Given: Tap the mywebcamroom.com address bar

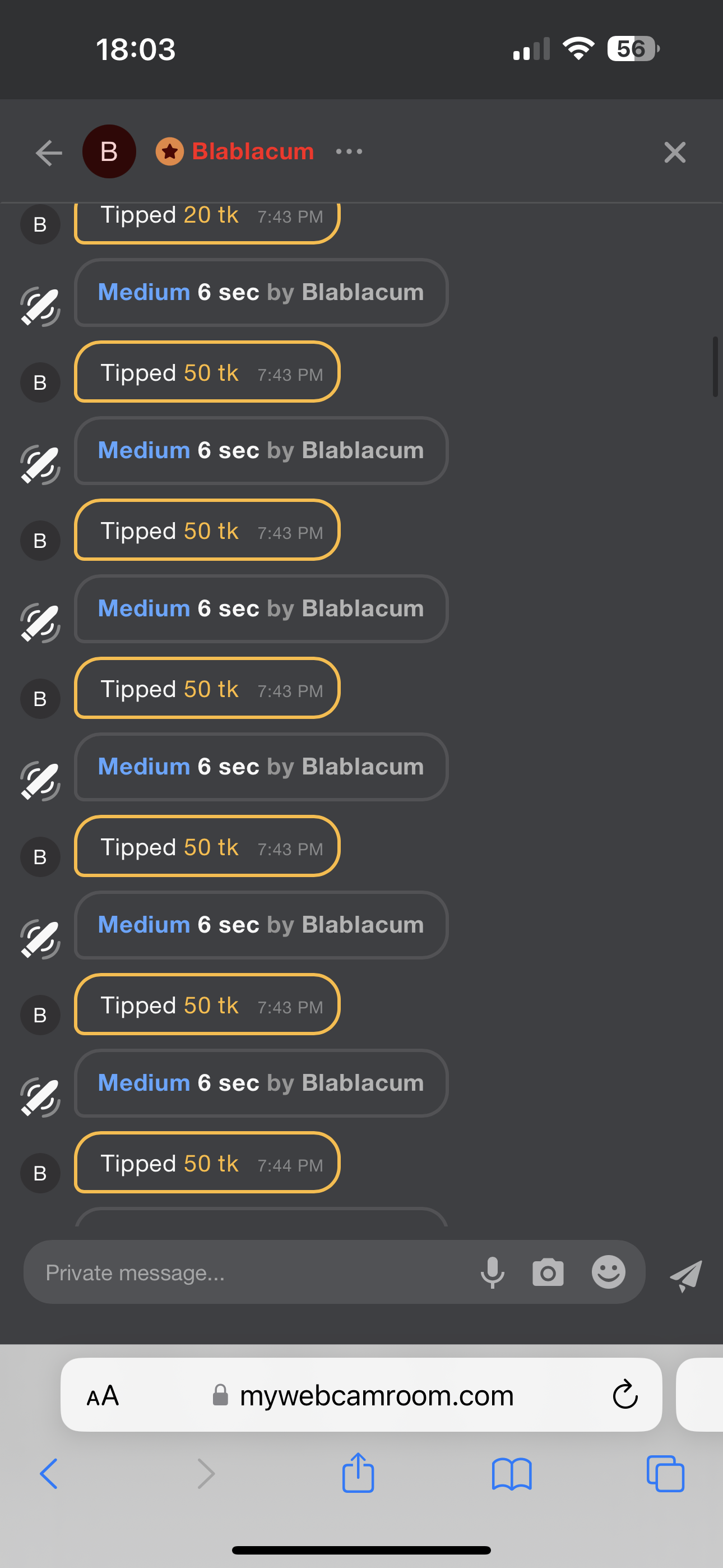Looking at the screenshot, I should pyautogui.click(x=376, y=1395).
